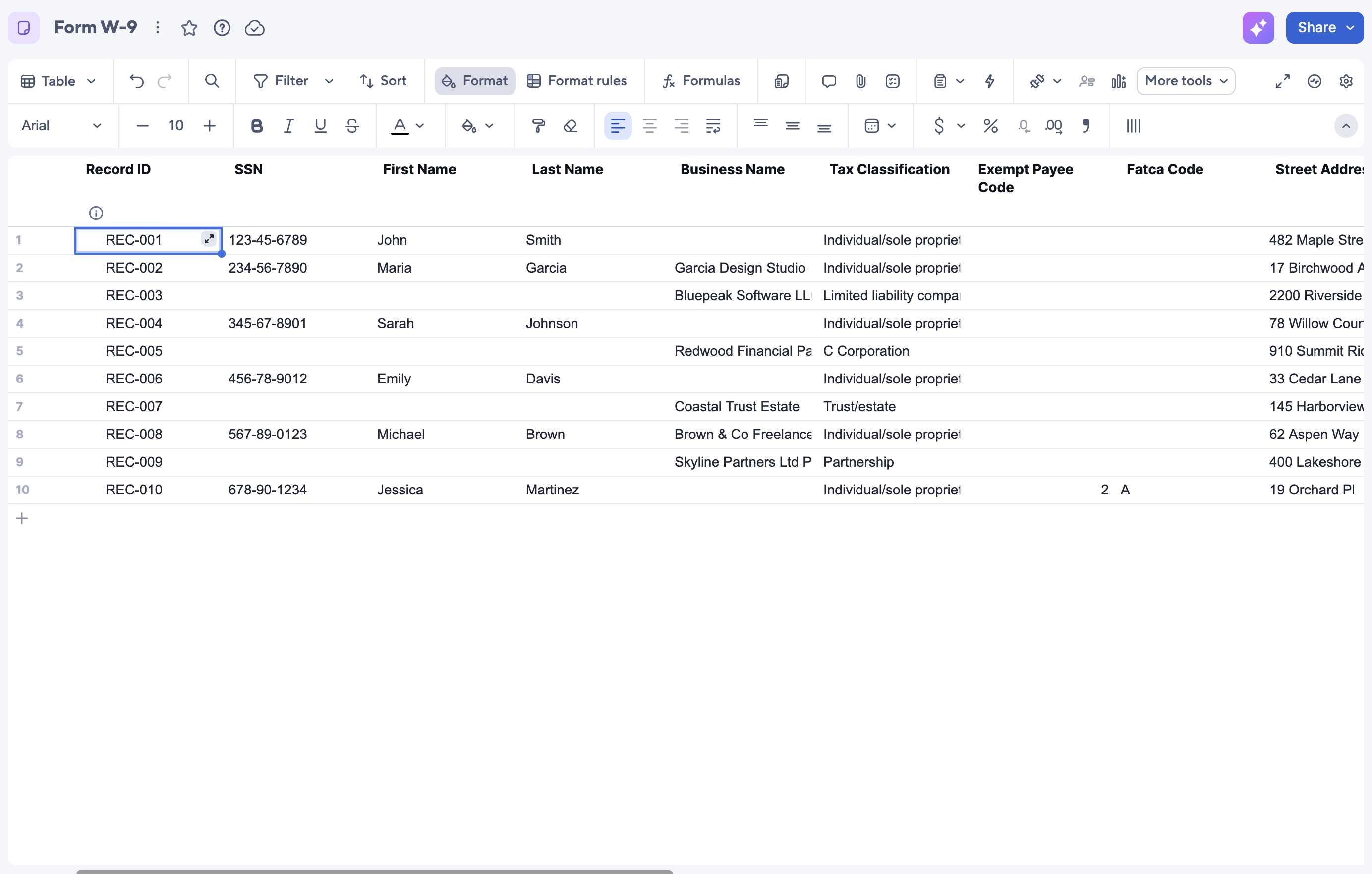Select the 678-90-1234 SSN cell
Screen dimensions: 1372x874
tap(296, 490)
